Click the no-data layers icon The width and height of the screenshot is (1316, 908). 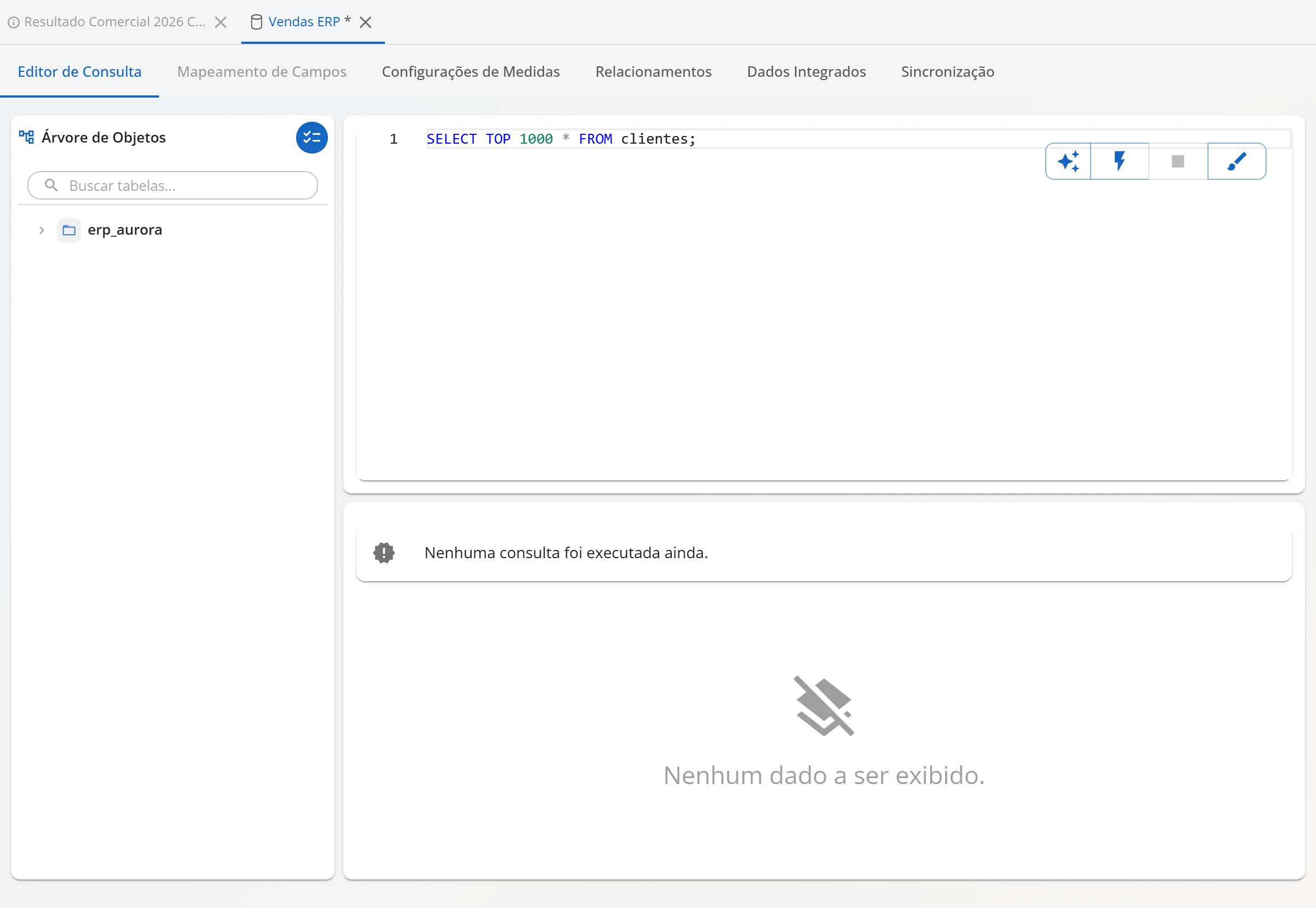click(824, 706)
